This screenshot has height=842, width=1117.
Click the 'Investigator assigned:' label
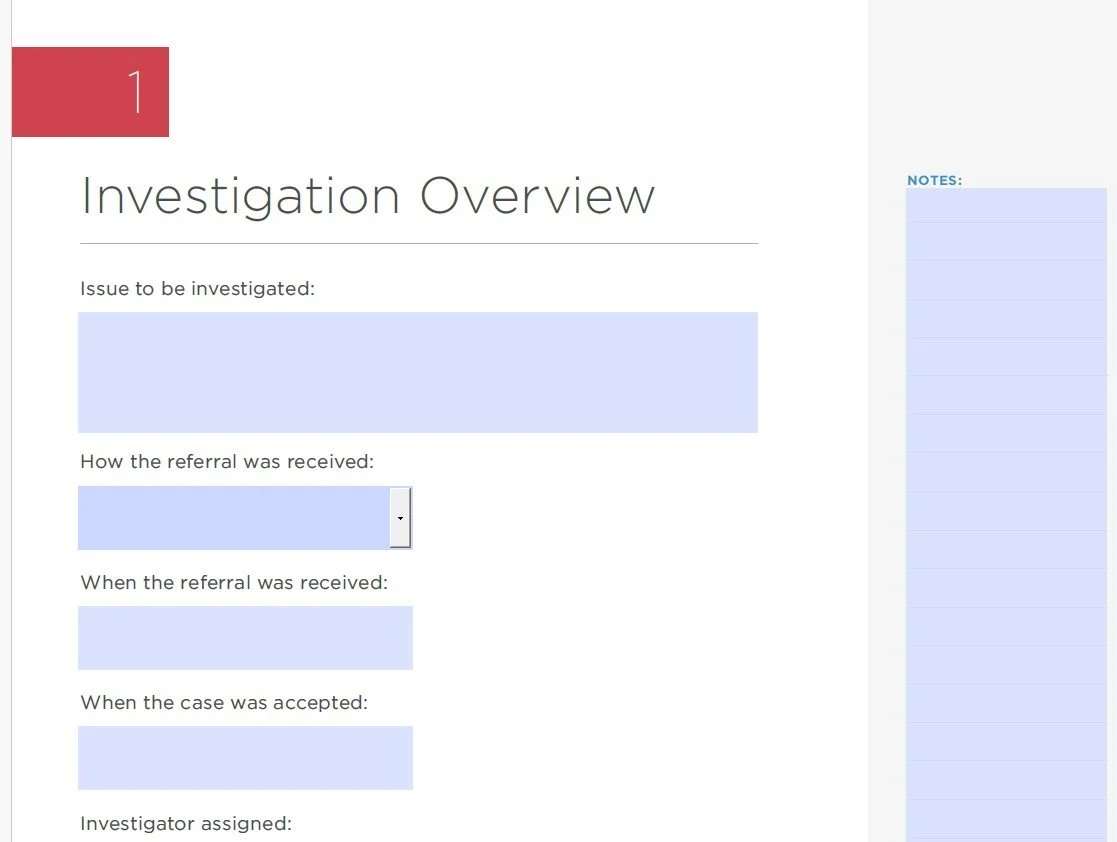[x=186, y=823]
